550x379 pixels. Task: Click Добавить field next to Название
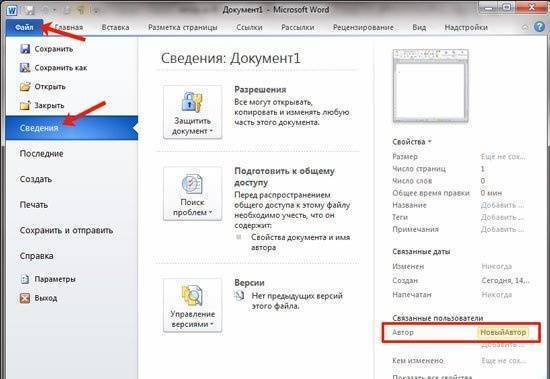pyautogui.click(x=502, y=205)
